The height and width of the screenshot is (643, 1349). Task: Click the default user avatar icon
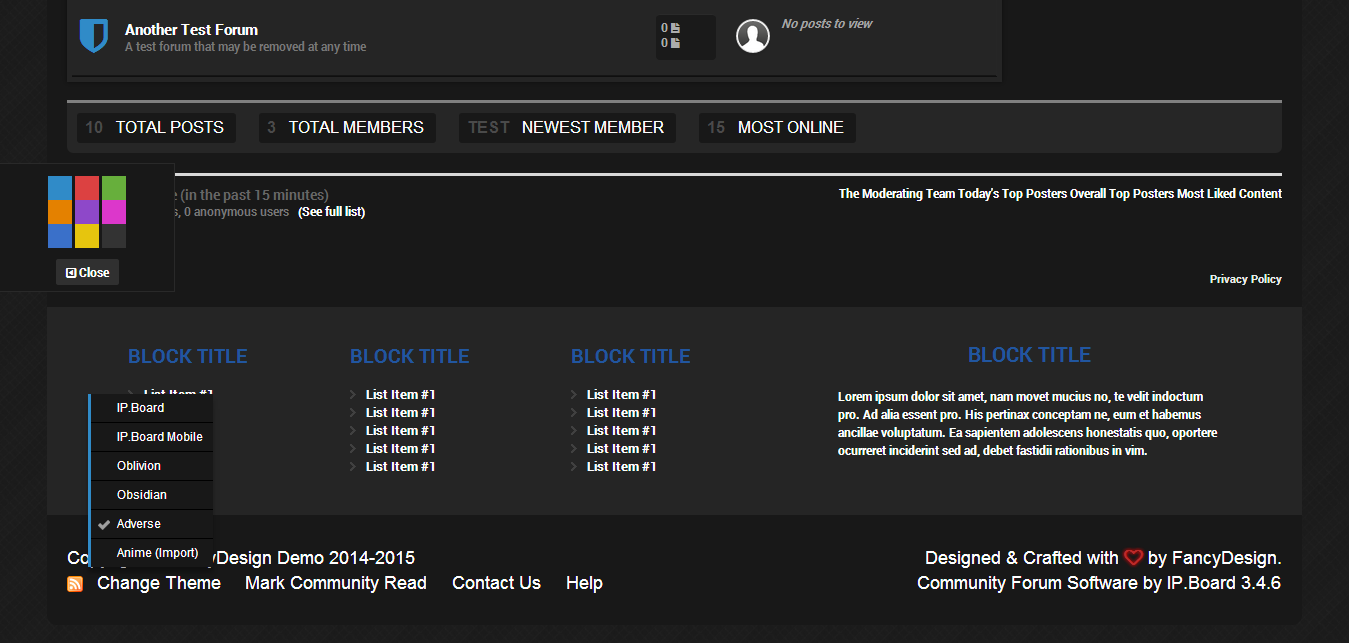[x=752, y=36]
